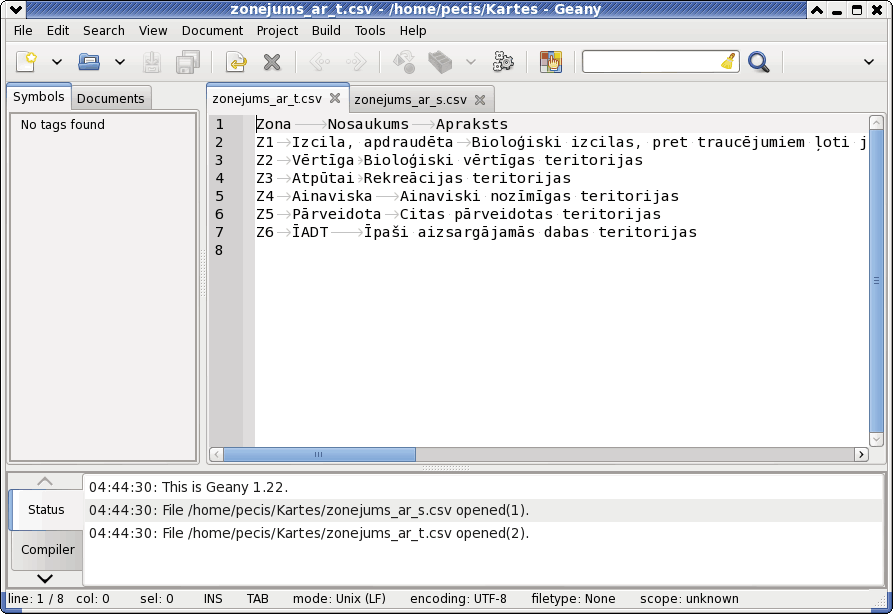
Task: Clear the search field with broom icon
Action: click(728, 62)
